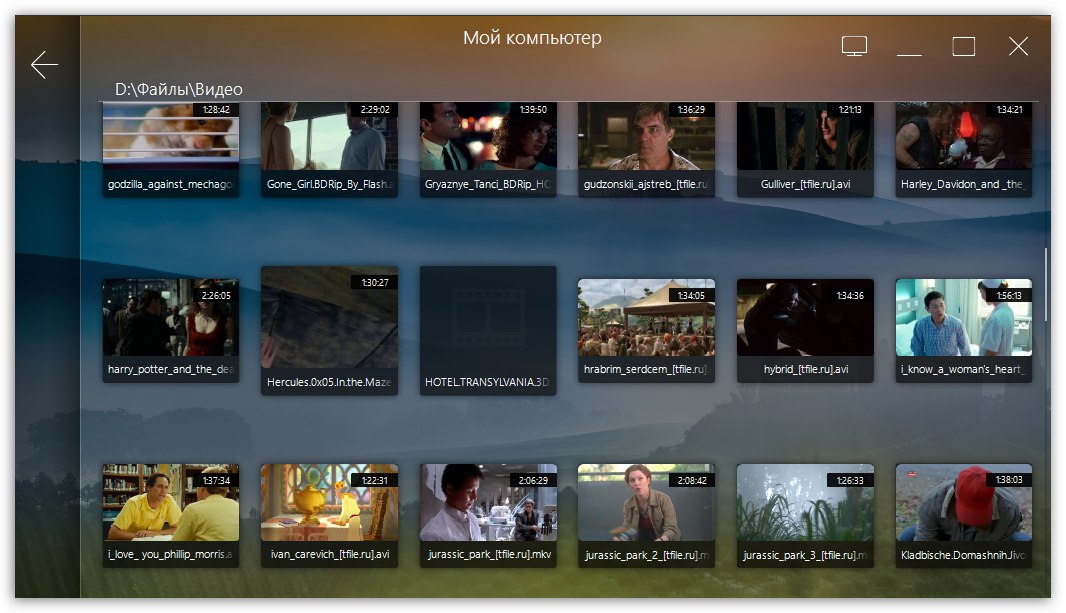Minimize the player window
This screenshot has height=613, width=1066.
909,54
